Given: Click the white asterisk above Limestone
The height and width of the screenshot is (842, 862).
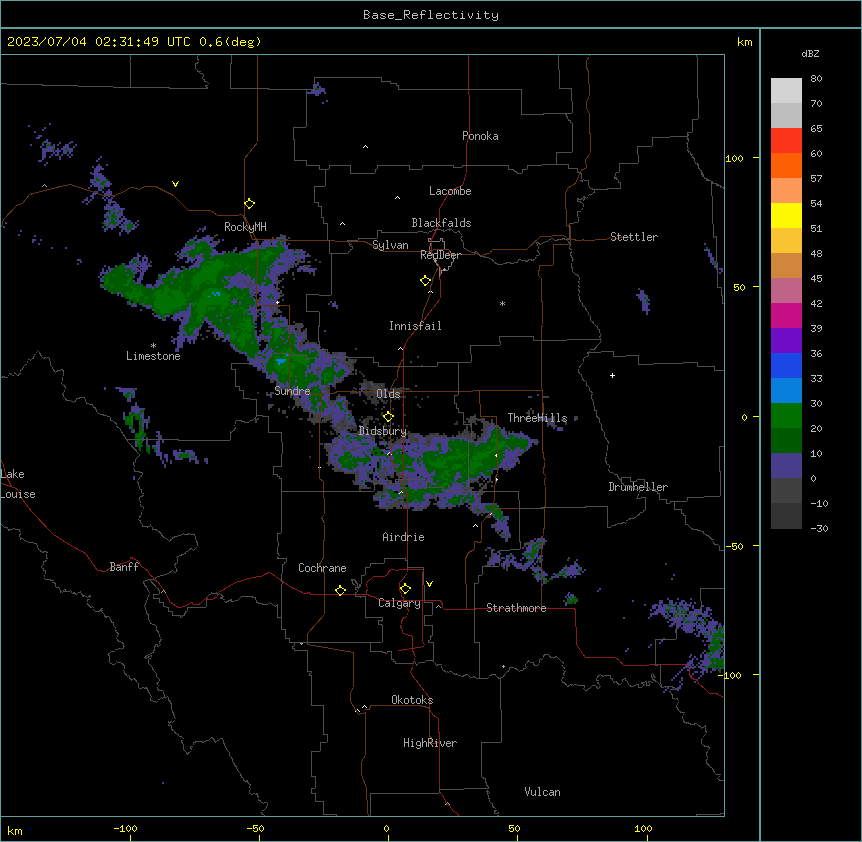Looking at the screenshot, I should (x=153, y=346).
